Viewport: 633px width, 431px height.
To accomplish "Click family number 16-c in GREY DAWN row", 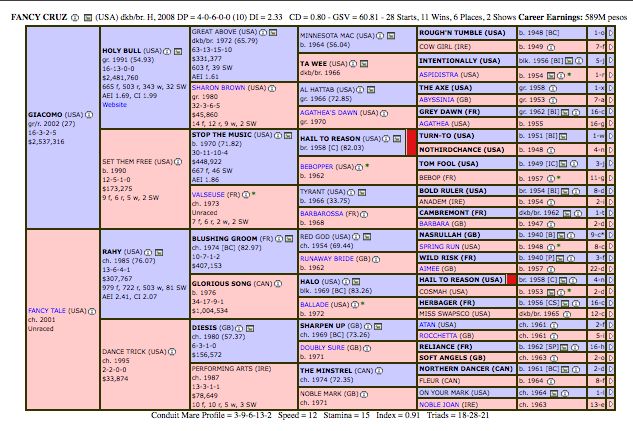I will (597, 112).
